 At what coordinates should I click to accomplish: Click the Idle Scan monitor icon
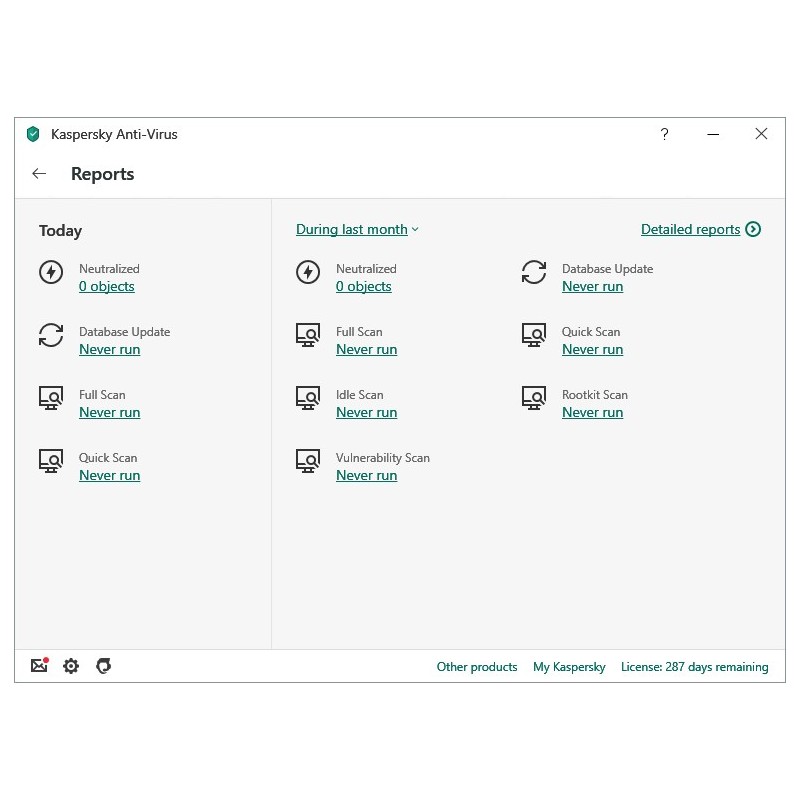308,398
